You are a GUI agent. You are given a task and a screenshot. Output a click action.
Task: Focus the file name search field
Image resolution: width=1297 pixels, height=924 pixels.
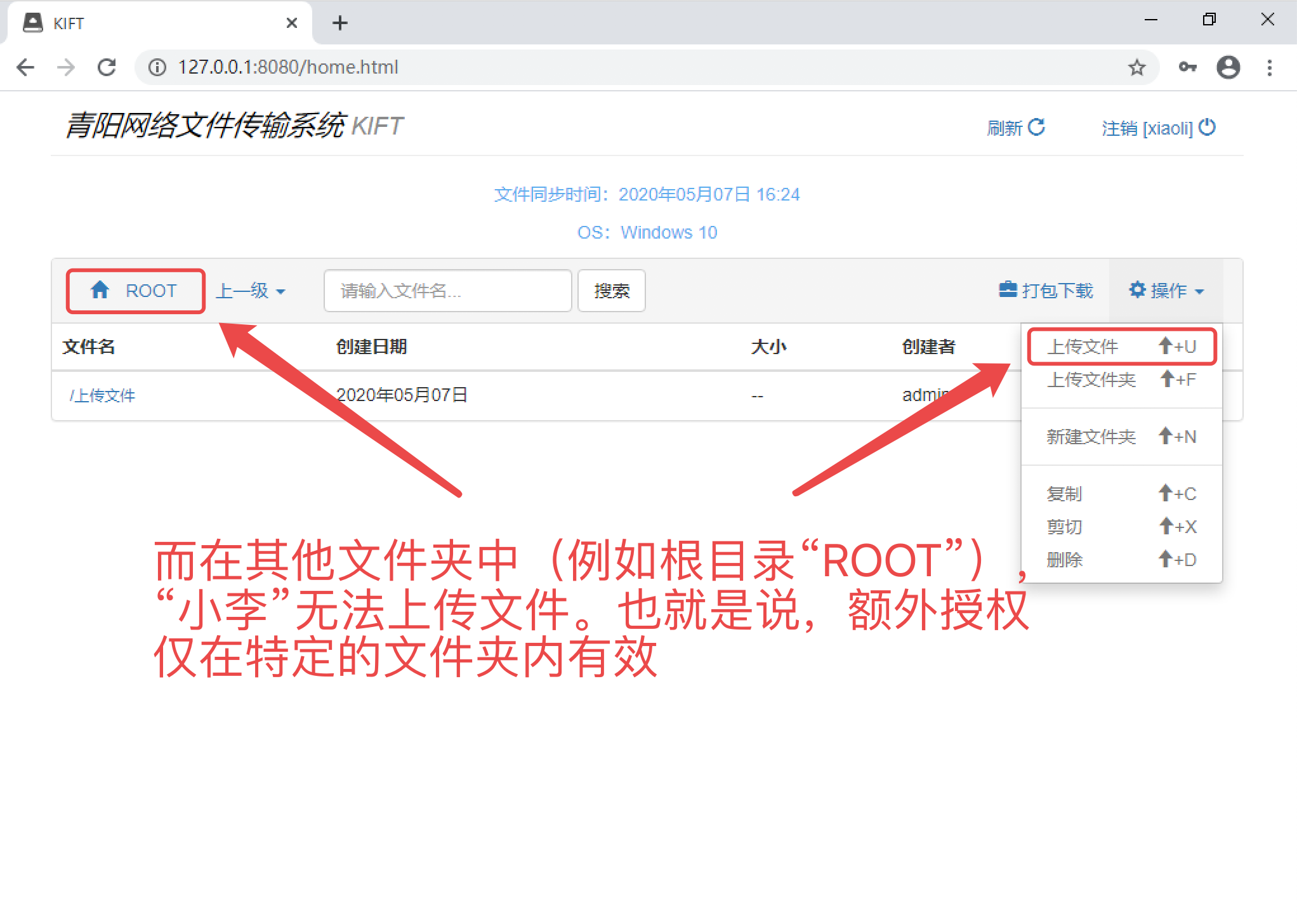tap(447, 291)
